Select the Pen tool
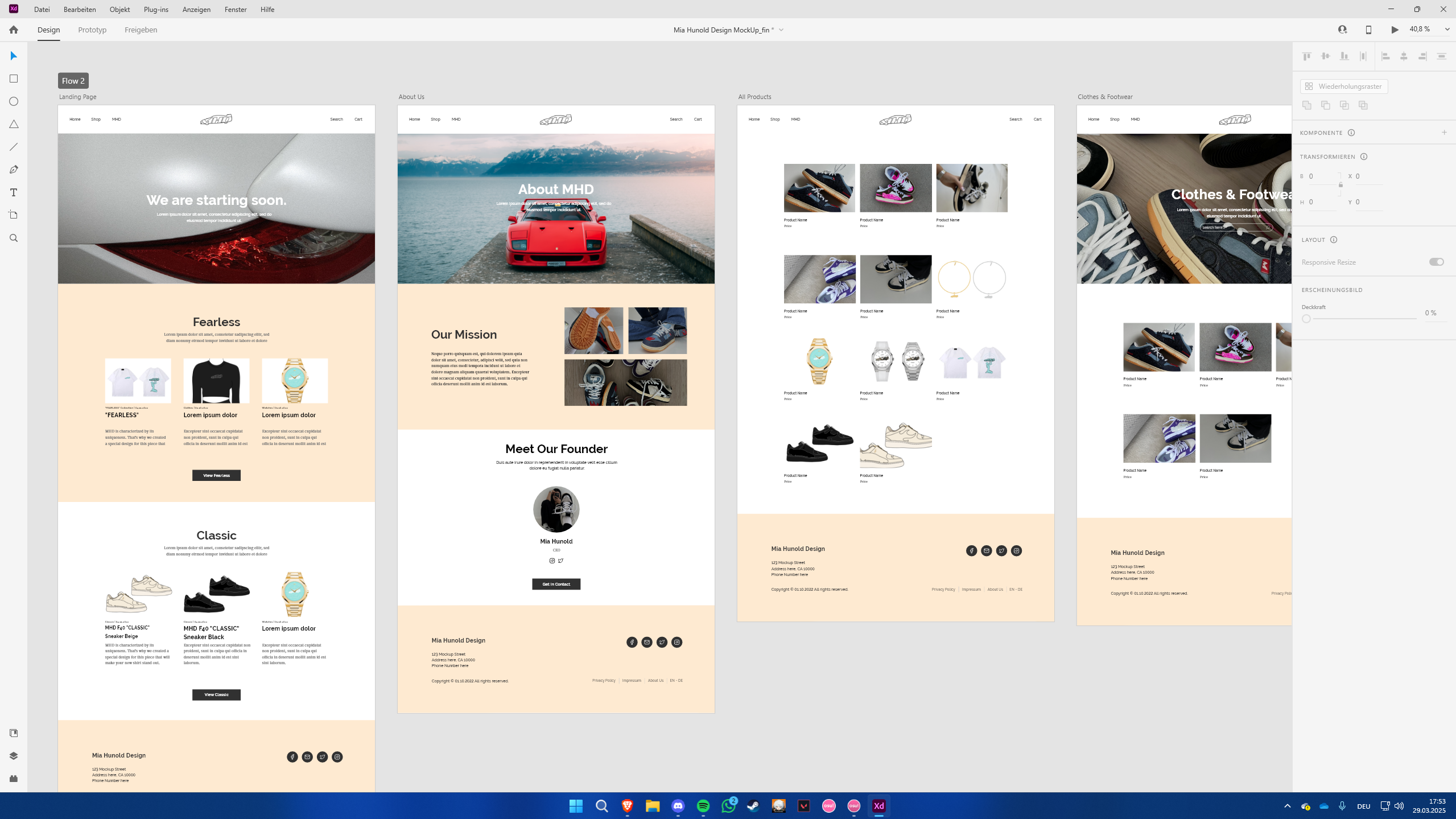This screenshot has height=819, width=1456. [14, 170]
